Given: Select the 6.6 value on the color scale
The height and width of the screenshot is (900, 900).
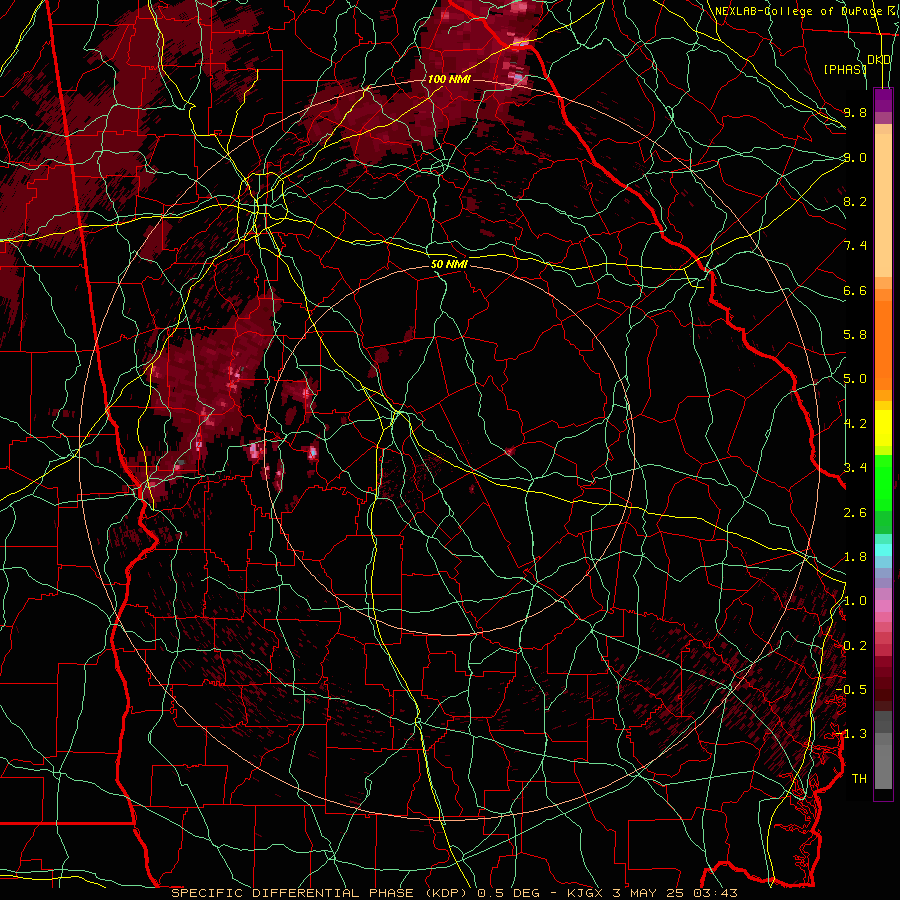Looking at the screenshot, I should pyautogui.click(x=855, y=290).
